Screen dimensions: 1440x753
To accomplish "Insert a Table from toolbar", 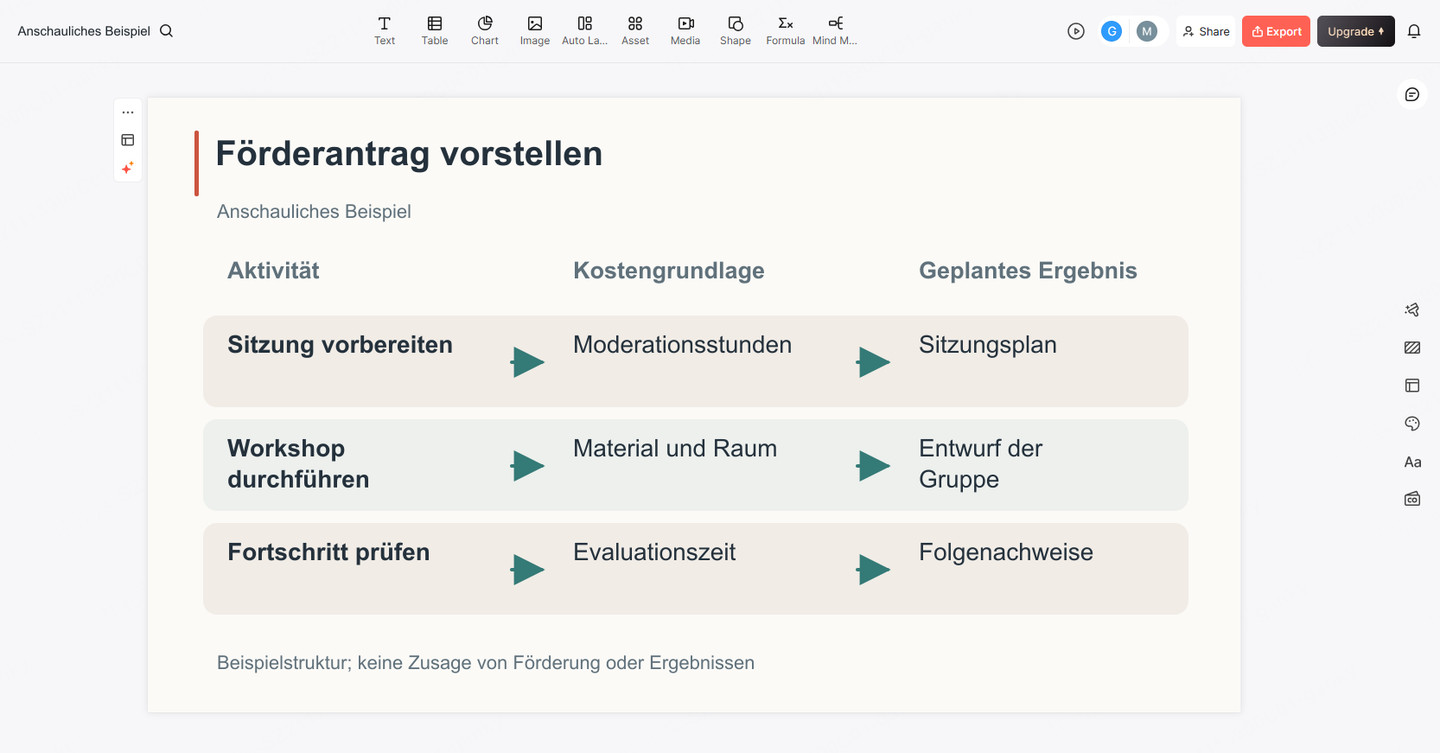I will click(434, 31).
